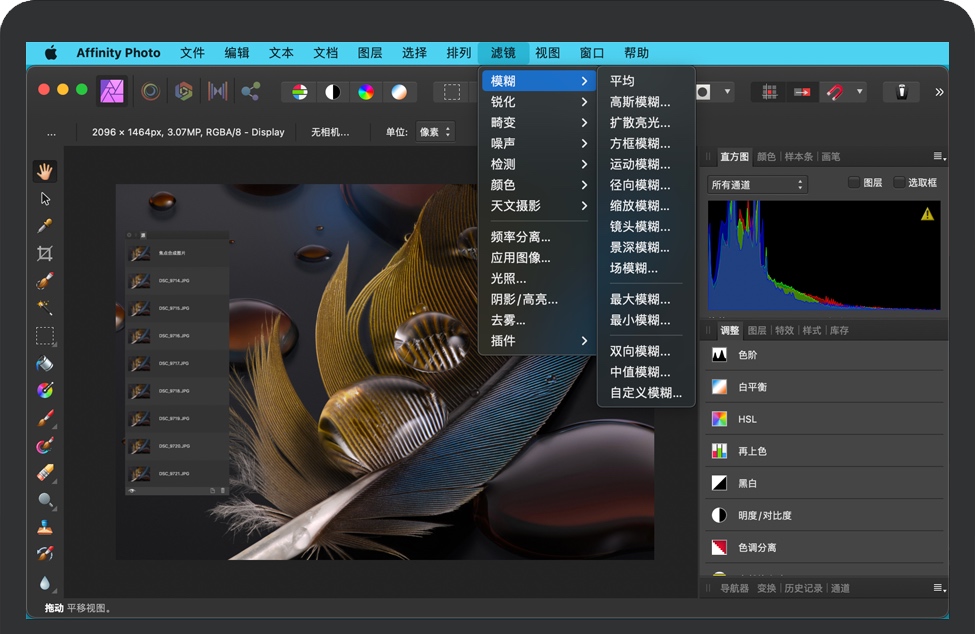Click the snapping magnet icon
This screenshot has height=634, width=975.
point(834,92)
